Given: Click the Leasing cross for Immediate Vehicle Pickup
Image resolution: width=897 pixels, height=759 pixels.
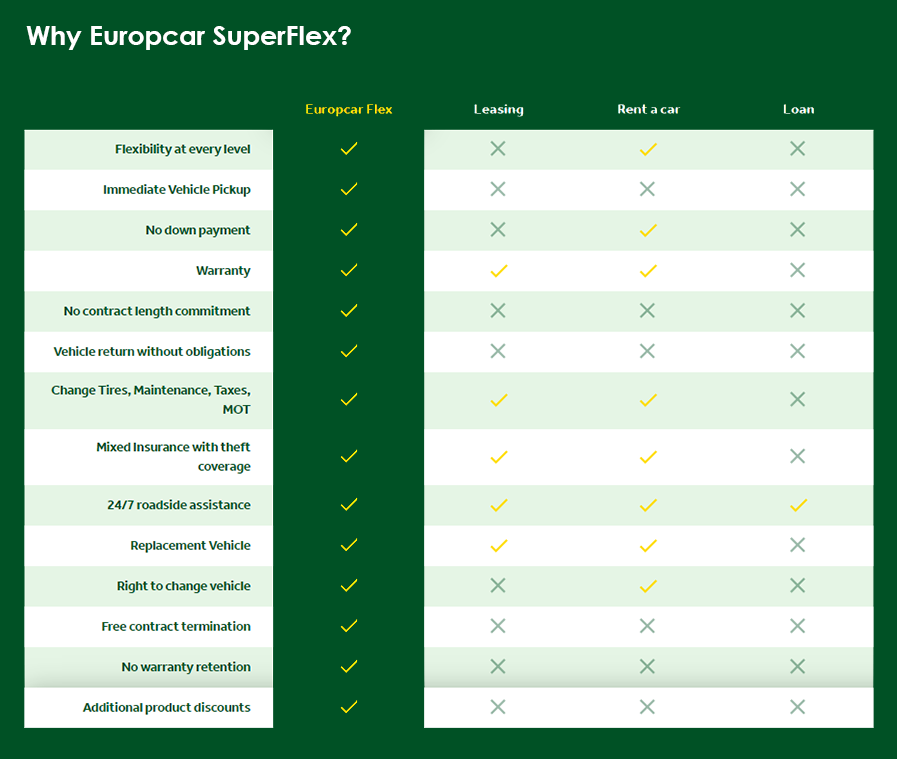Looking at the screenshot, I should click(x=498, y=189).
